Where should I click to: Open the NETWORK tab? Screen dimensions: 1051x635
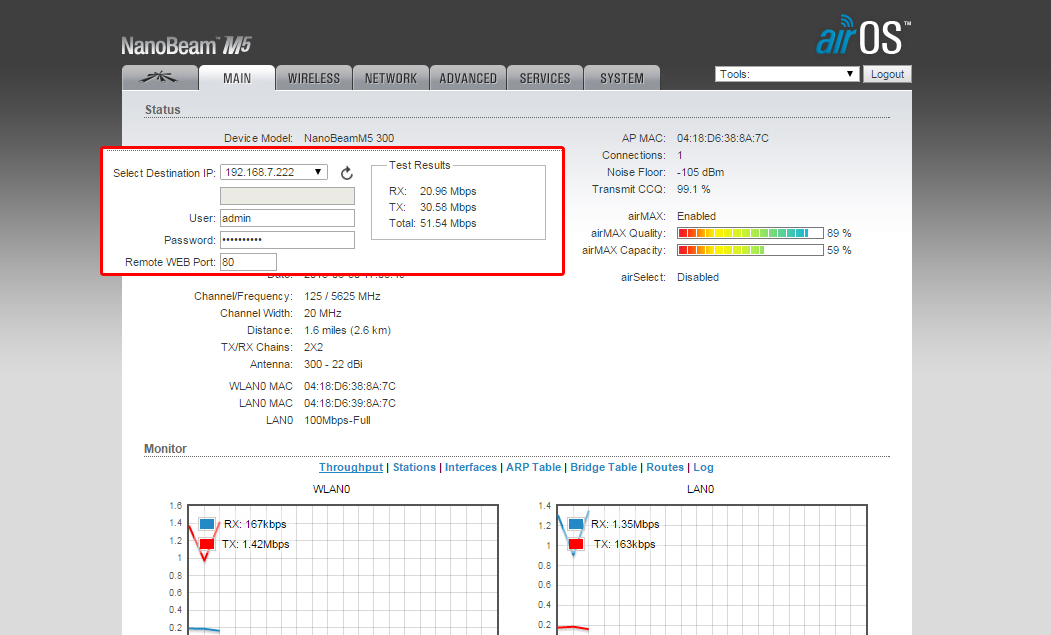pos(391,78)
